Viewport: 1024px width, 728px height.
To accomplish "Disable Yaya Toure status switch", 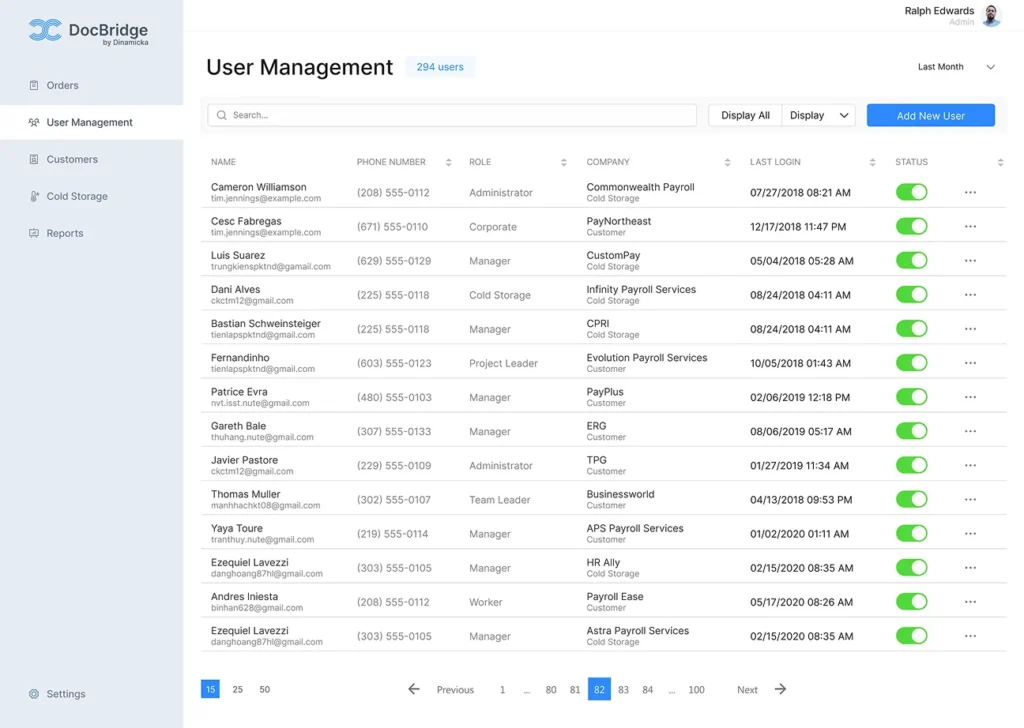I will click(912, 533).
